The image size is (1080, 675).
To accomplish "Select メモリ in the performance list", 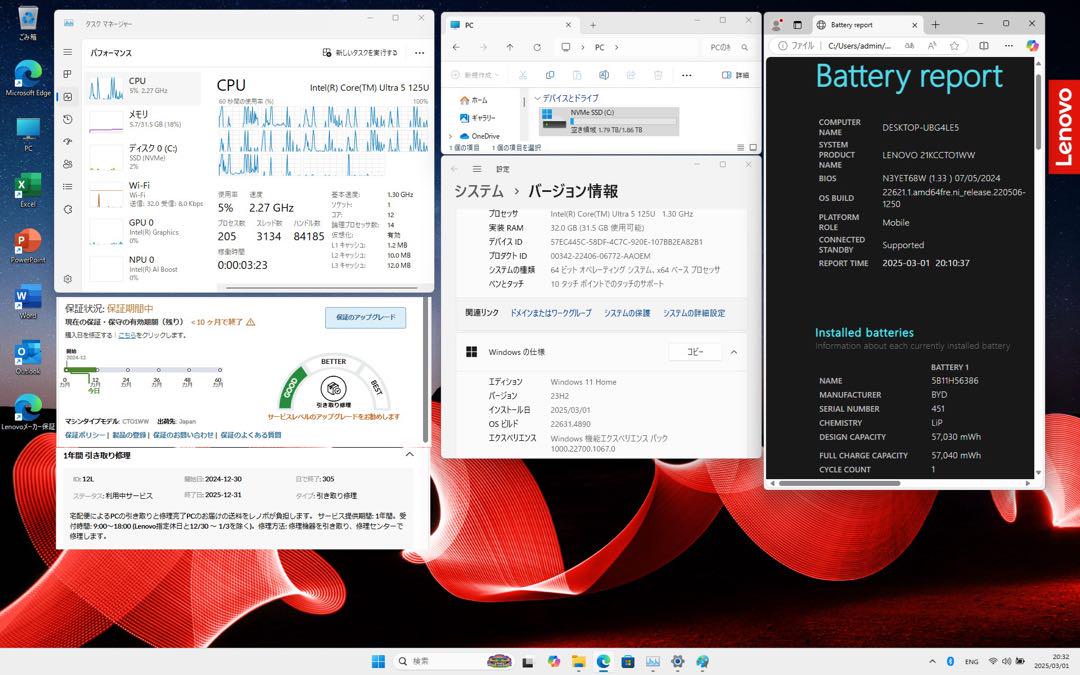I will [x=143, y=120].
